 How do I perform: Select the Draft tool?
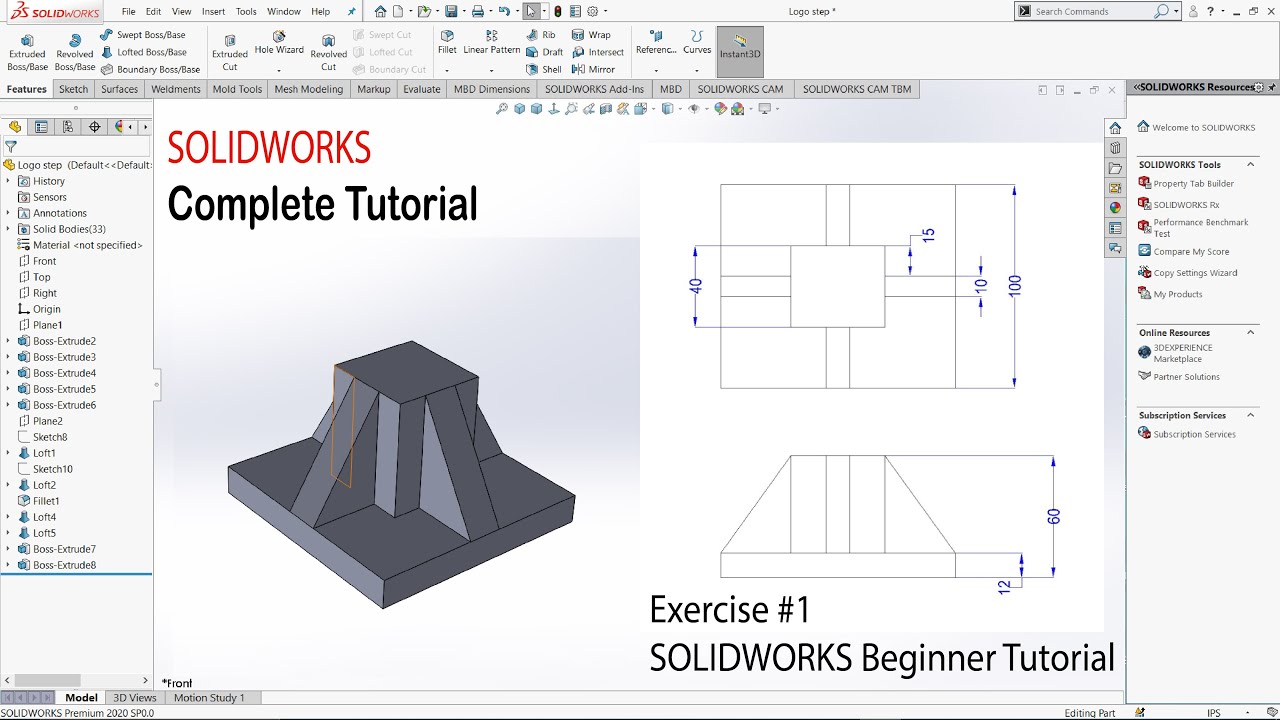545,52
